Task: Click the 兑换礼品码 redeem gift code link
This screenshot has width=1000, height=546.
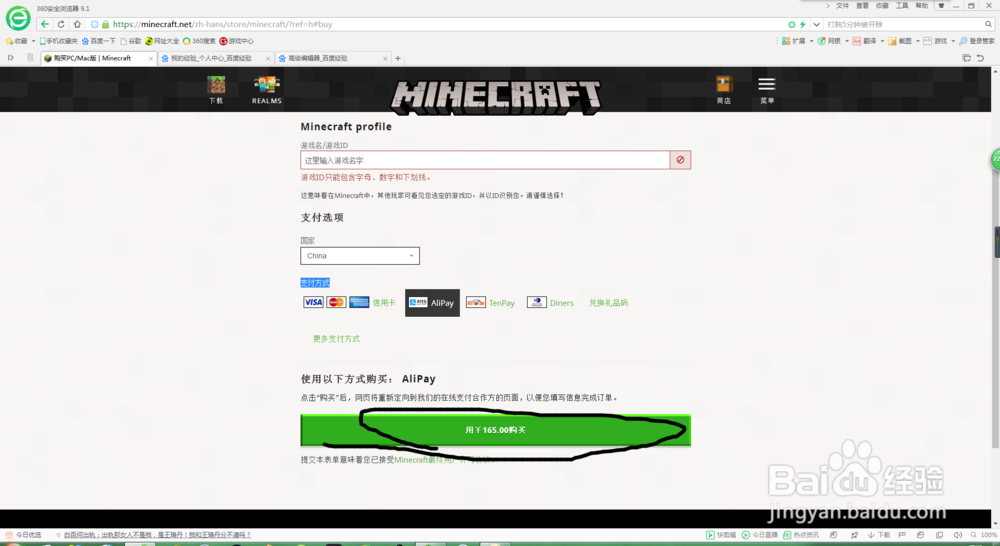Action: tap(608, 303)
